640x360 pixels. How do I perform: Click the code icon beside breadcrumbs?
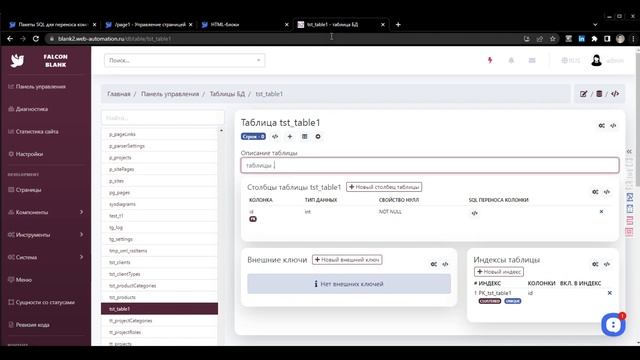615,94
